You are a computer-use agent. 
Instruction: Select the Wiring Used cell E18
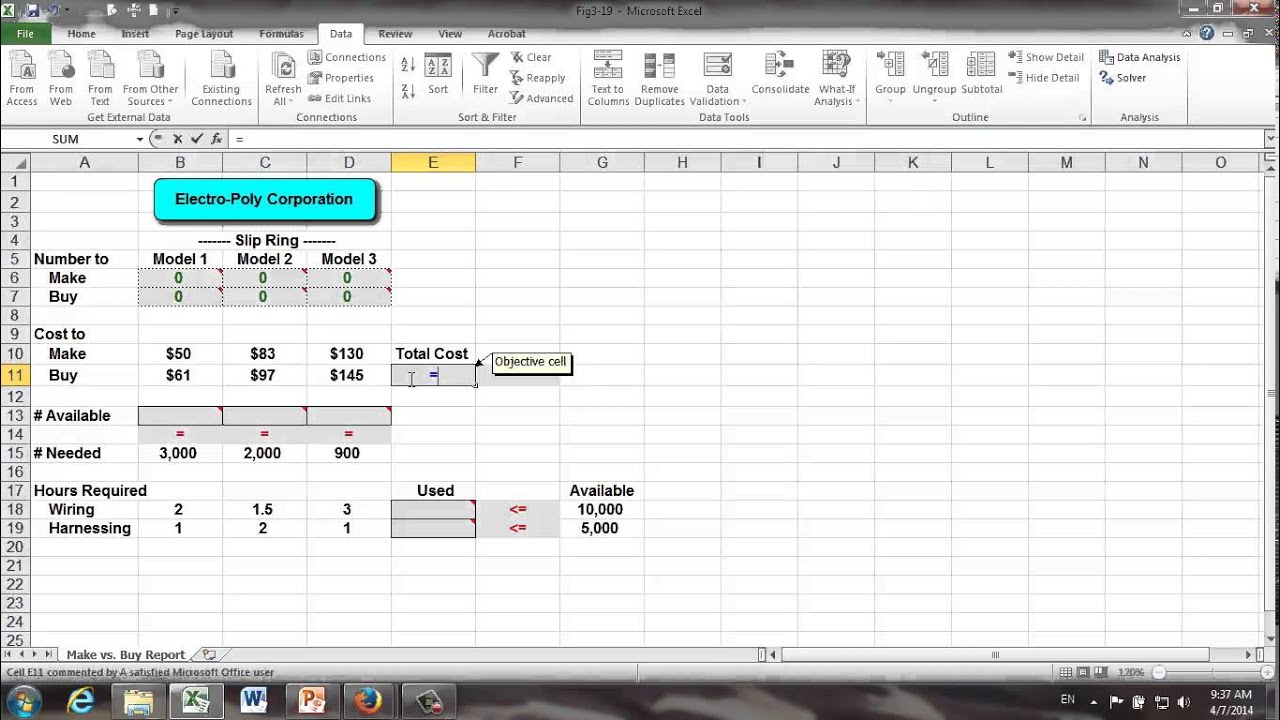pyautogui.click(x=433, y=509)
